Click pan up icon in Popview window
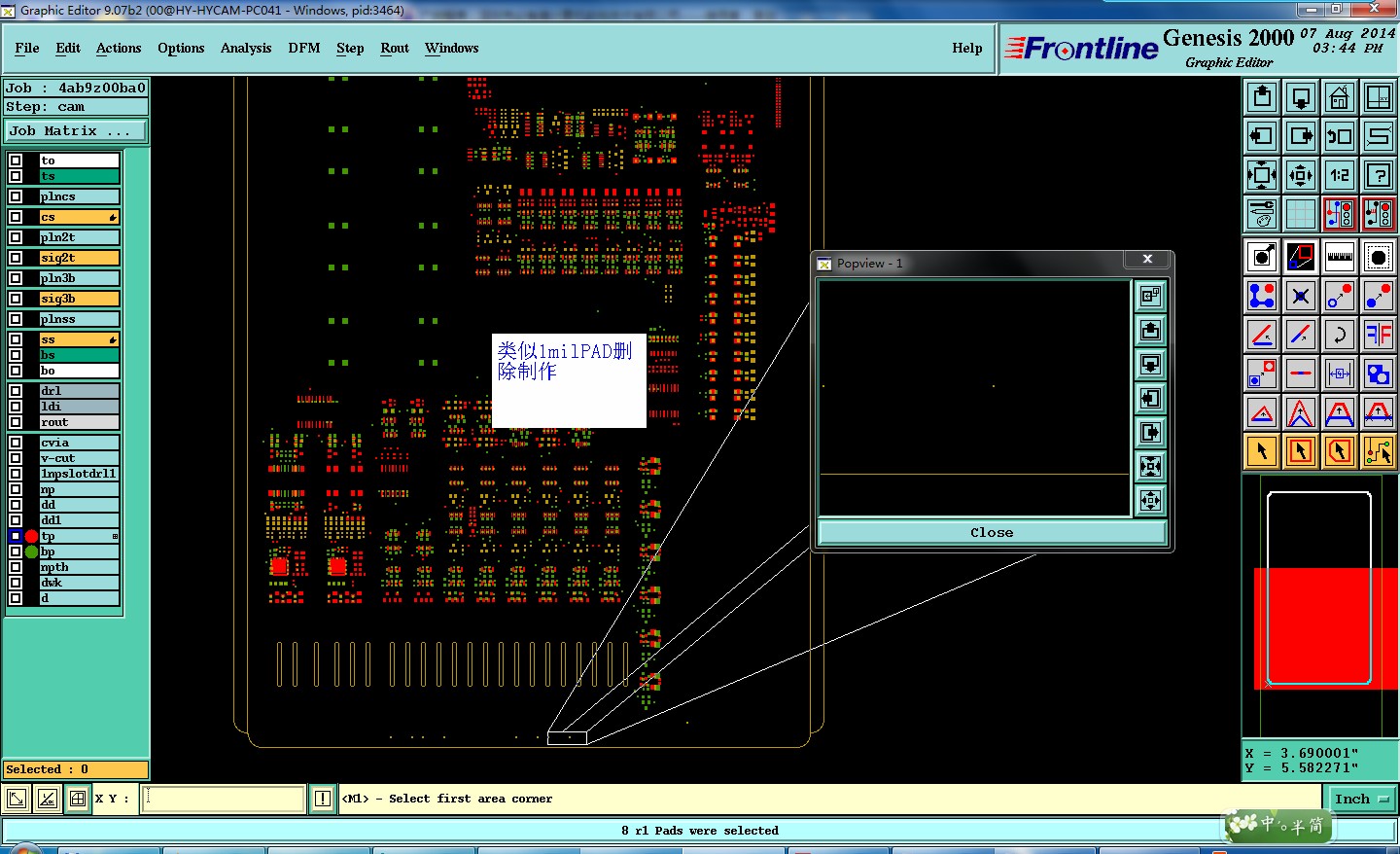 (x=1150, y=331)
